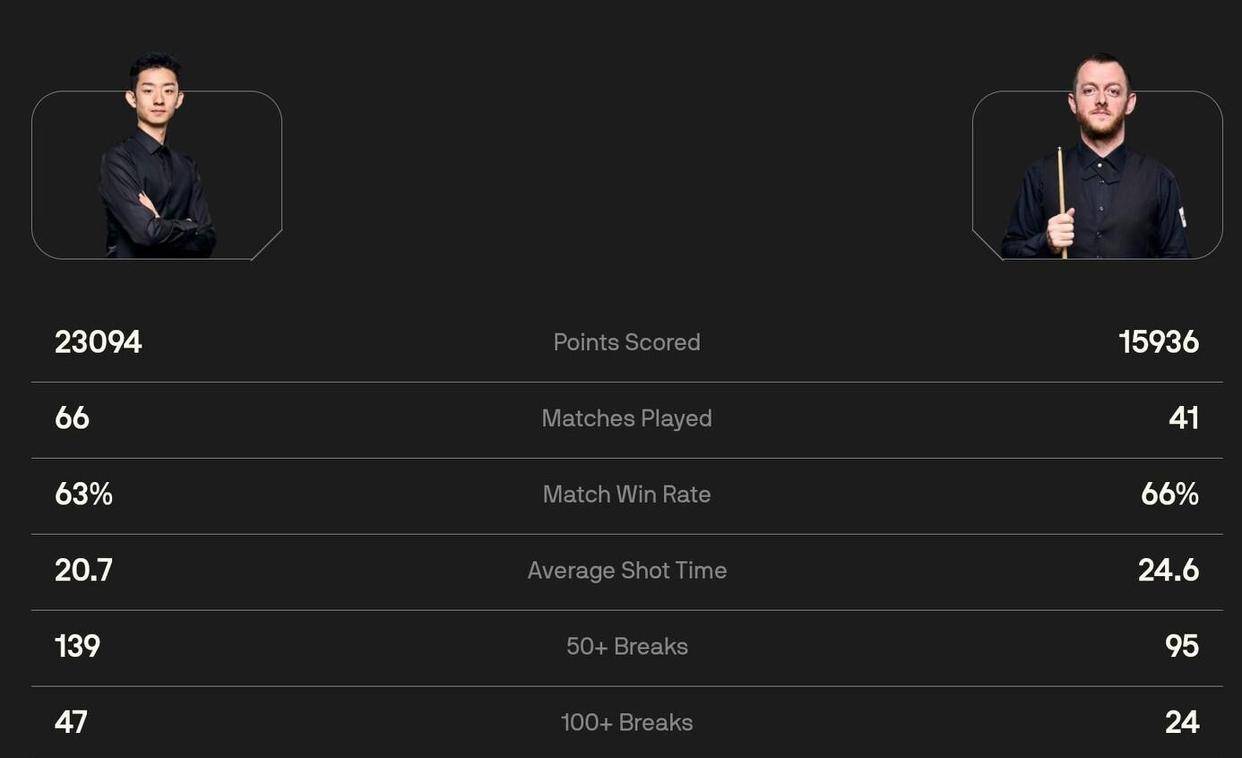The width and height of the screenshot is (1242, 758).
Task: Click the 15936 points scored value
Action: [x=1158, y=342]
